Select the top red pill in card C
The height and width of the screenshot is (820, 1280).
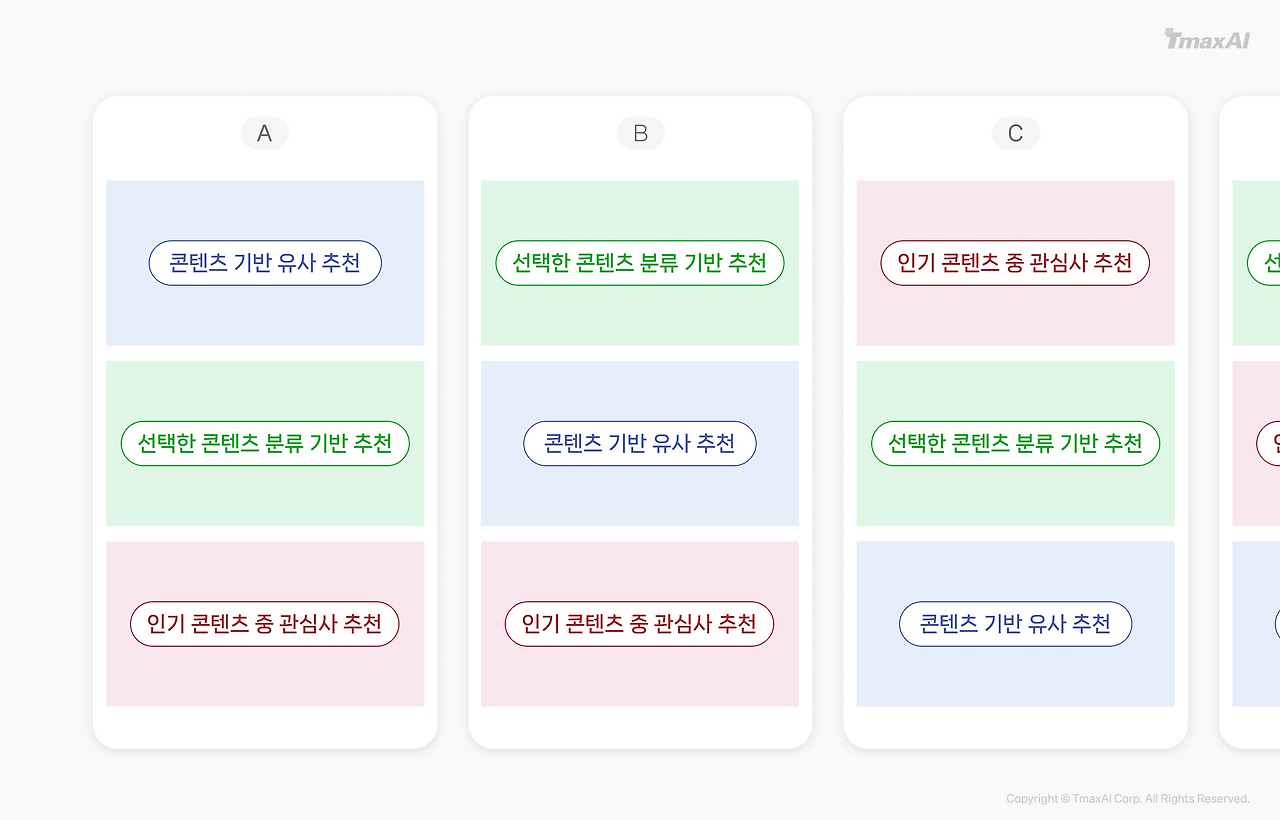click(x=1015, y=263)
